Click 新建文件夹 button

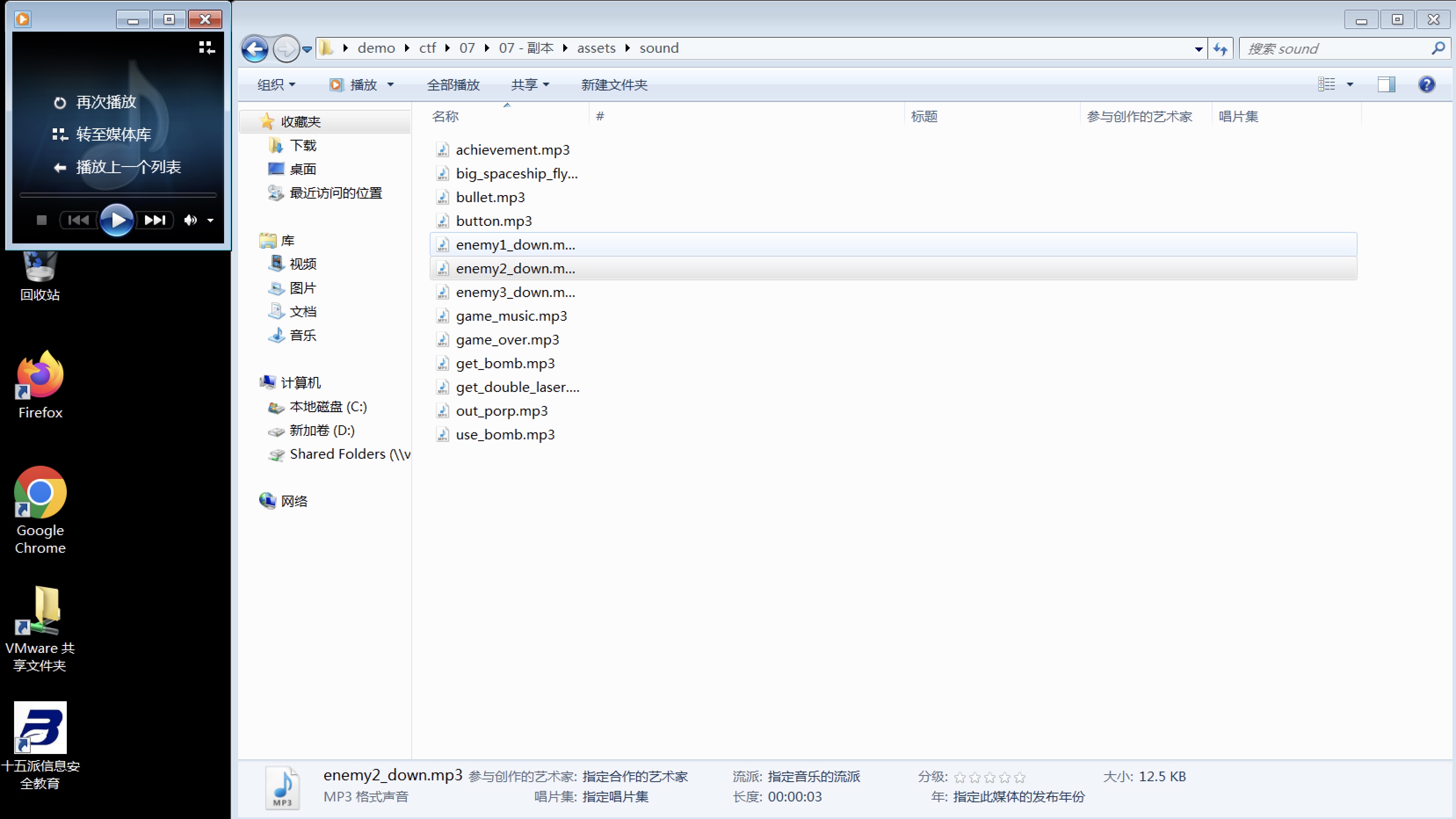[614, 85]
